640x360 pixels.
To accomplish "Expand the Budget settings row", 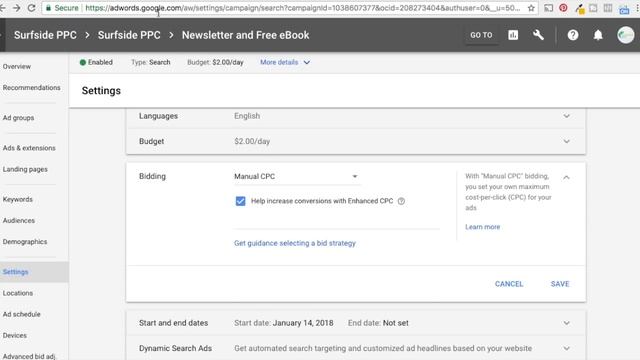I will [356, 141].
